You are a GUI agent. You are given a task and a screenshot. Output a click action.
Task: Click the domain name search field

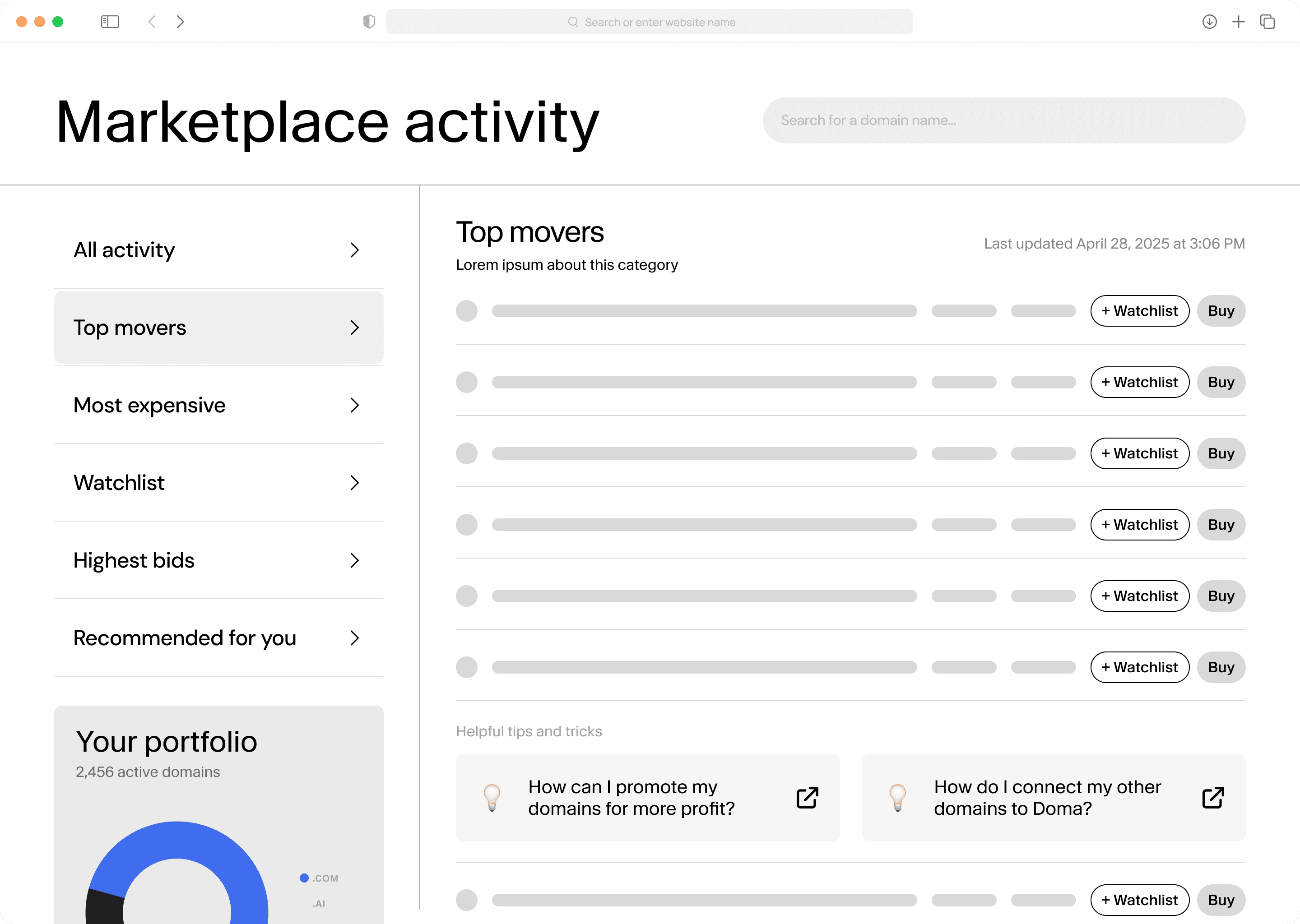(1003, 120)
